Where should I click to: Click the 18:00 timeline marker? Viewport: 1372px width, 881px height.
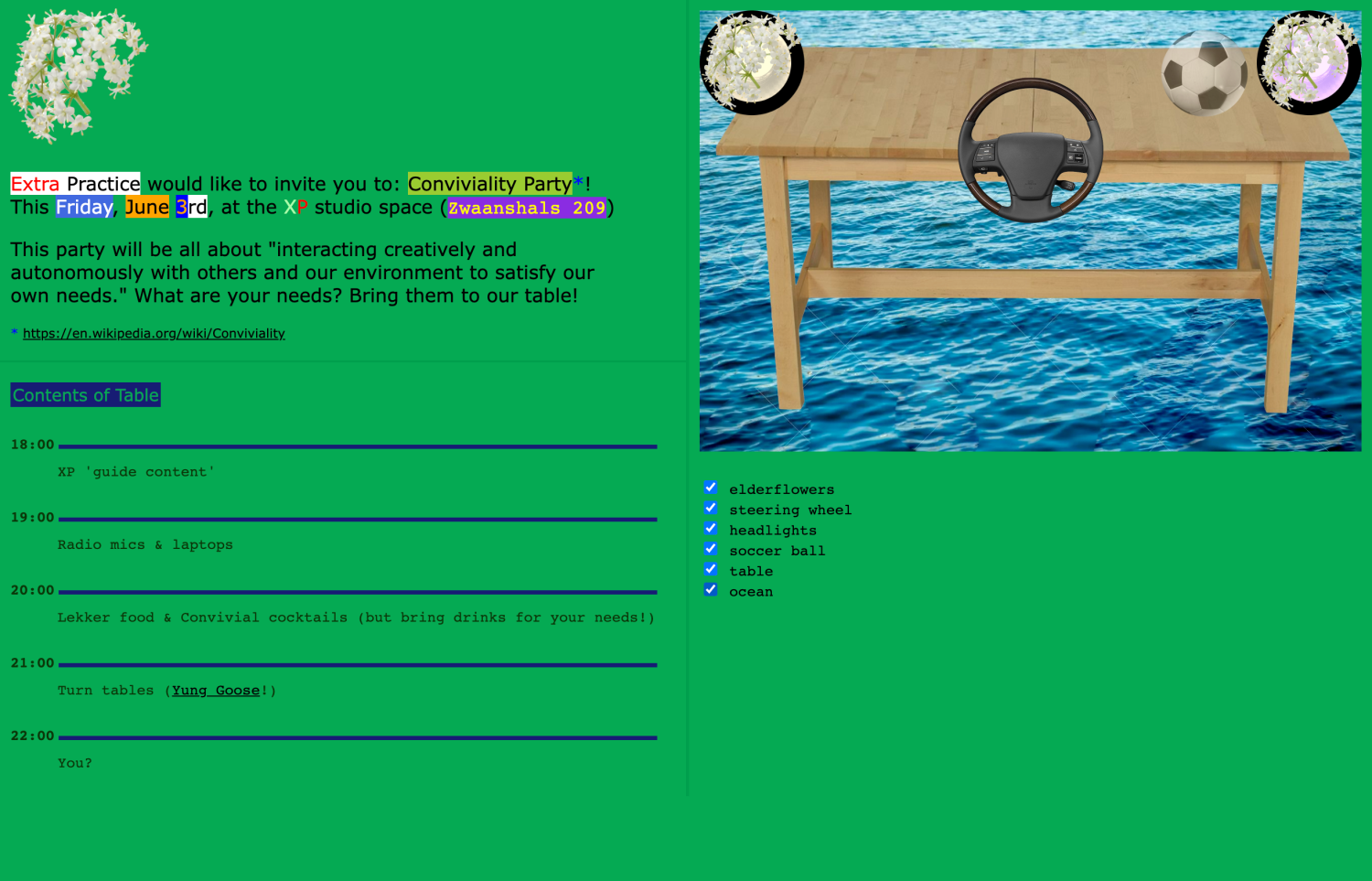point(32,445)
